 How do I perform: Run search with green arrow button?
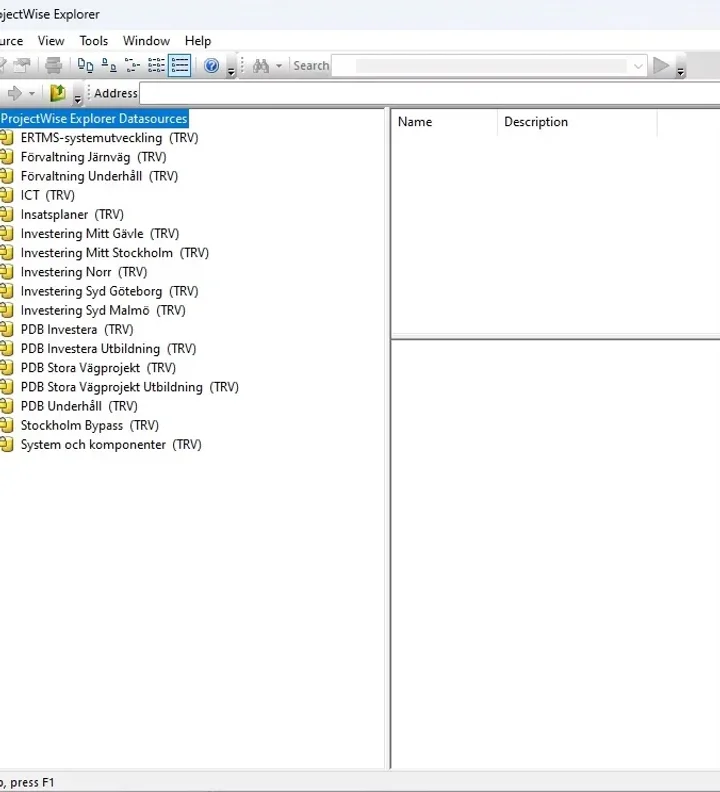coord(661,66)
